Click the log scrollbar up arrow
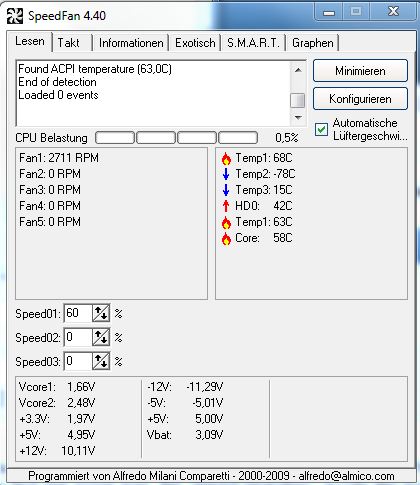 [298, 70]
